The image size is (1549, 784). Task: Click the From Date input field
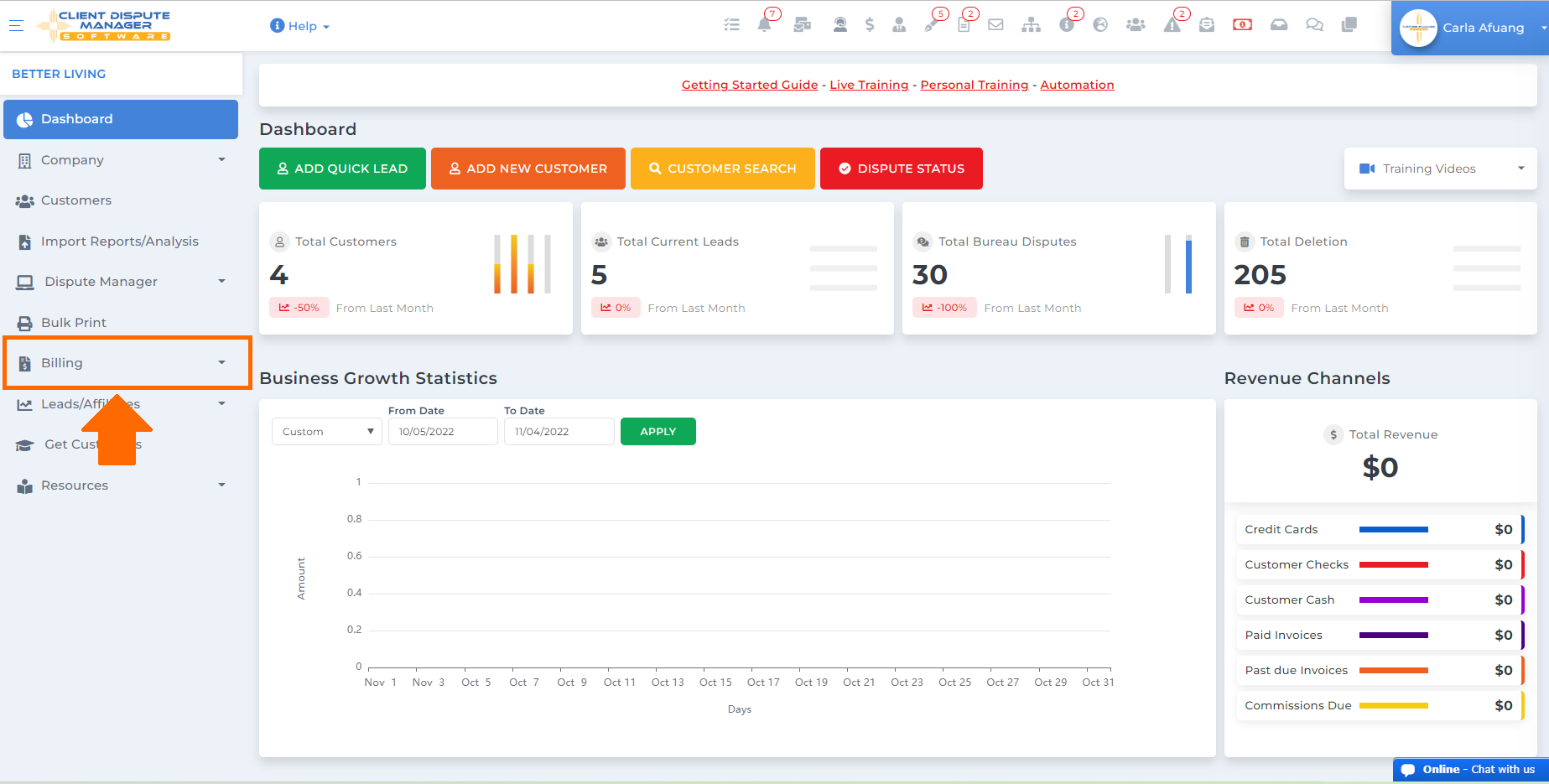click(443, 432)
